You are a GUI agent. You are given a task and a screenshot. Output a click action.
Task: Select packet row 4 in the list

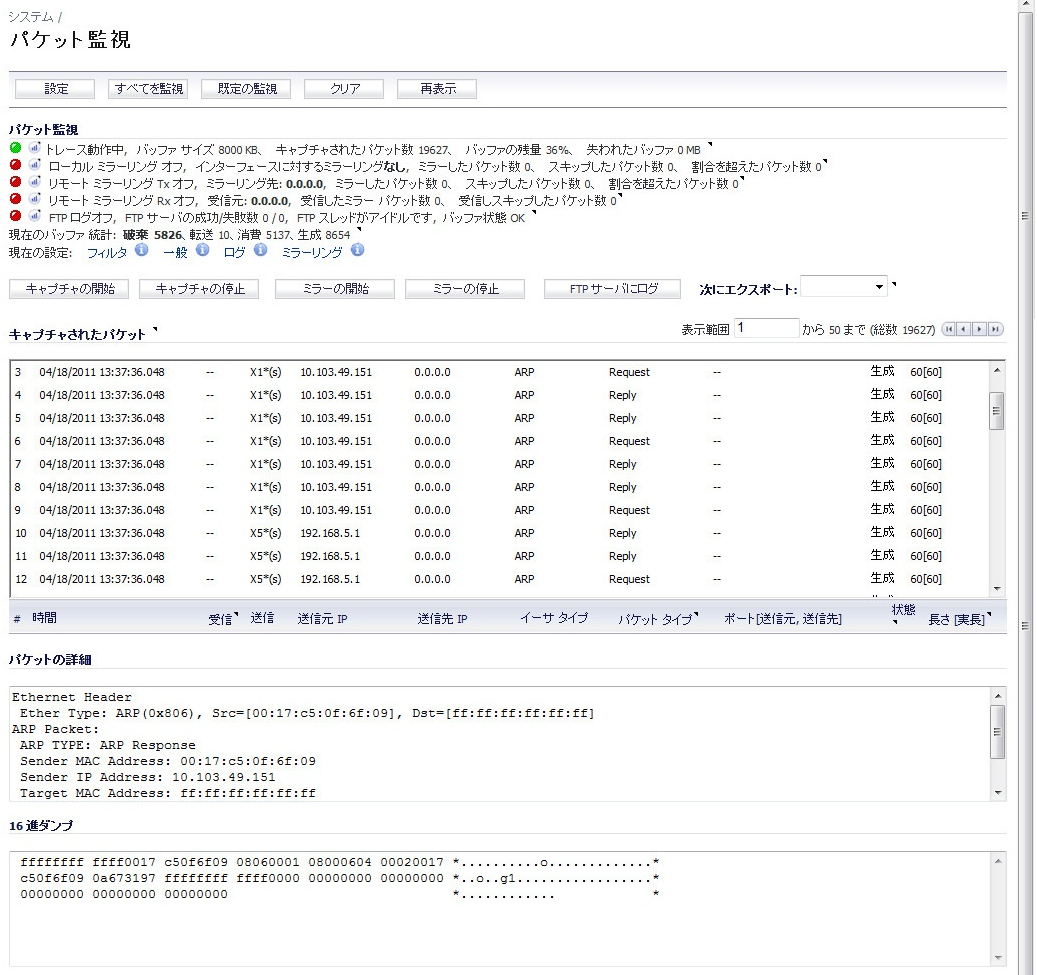[x=500, y=396]
